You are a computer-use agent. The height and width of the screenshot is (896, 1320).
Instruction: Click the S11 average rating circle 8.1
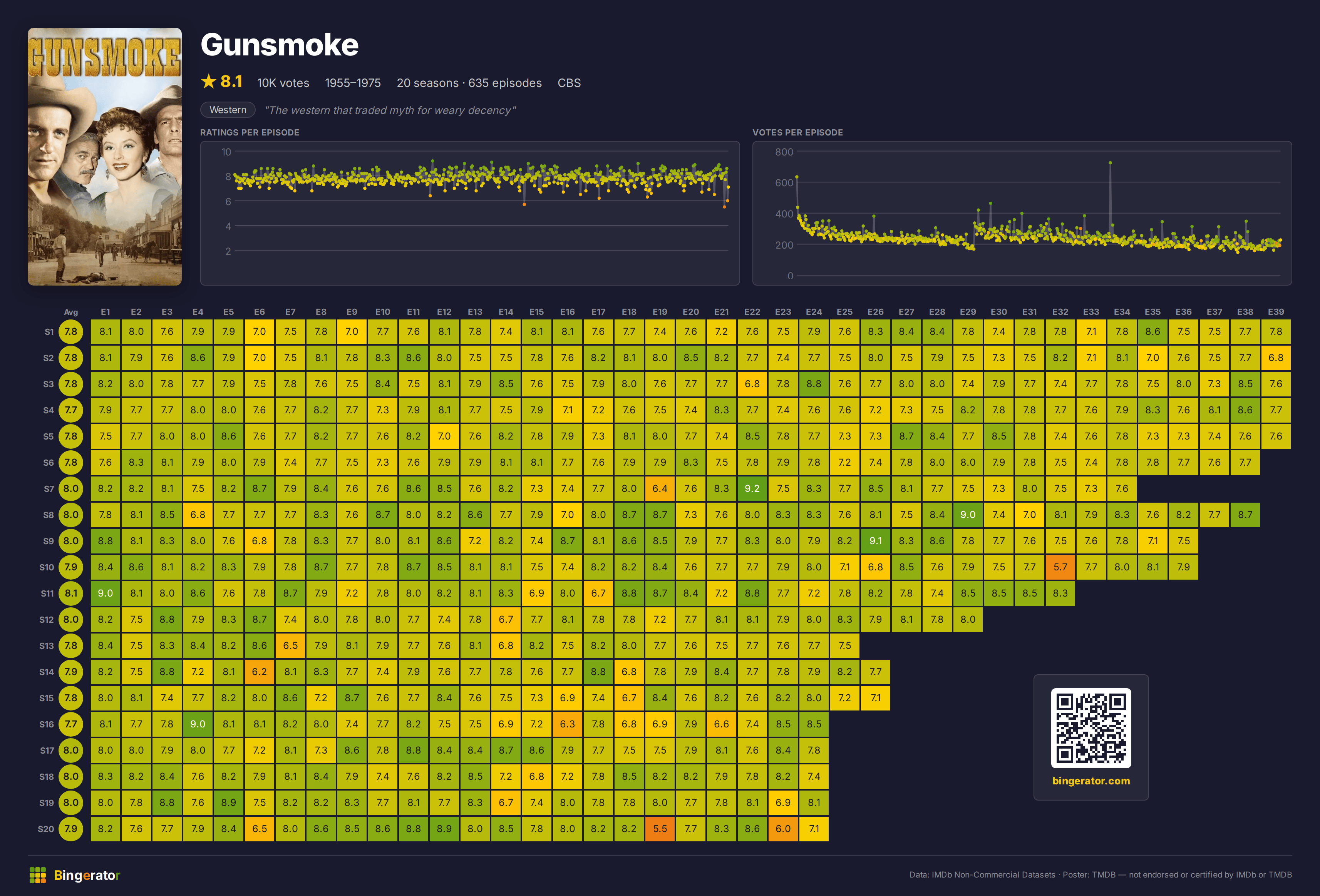tap(71, 593)
